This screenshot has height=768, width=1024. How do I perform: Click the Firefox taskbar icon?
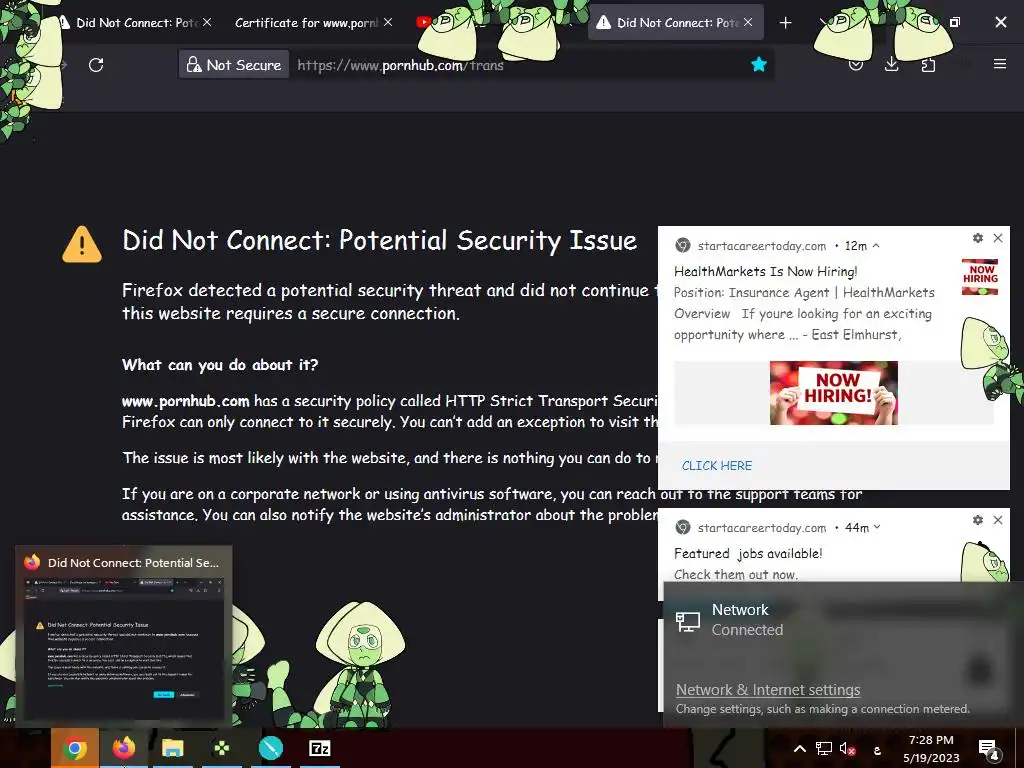coord(123,748)
